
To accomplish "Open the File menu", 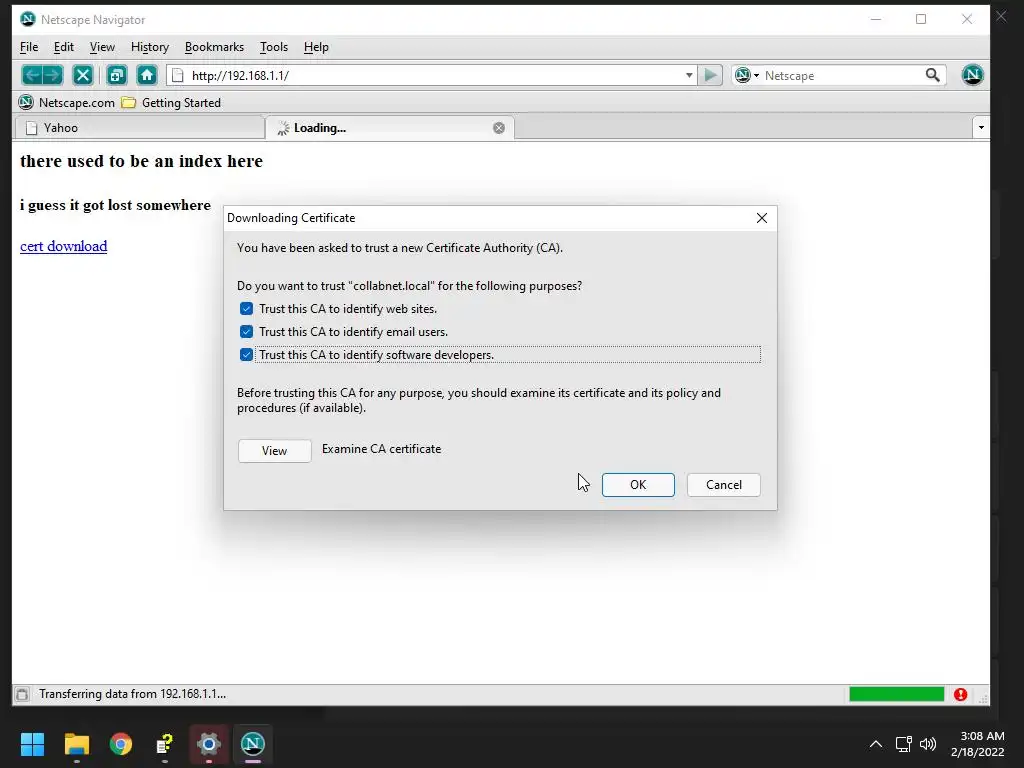I will point(29,47).
